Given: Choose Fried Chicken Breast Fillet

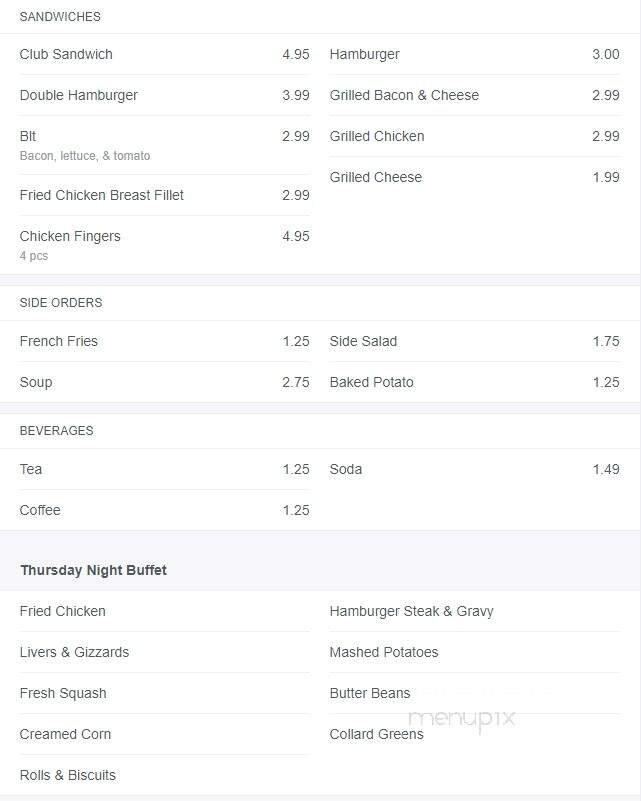Looking at the screenshot, I should tap(102, 196).
